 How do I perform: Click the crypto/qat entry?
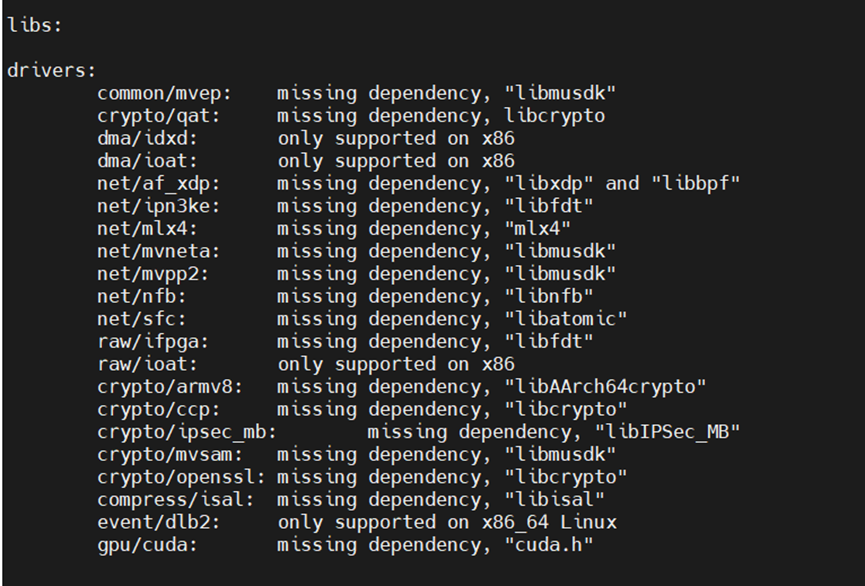(158, 116)
